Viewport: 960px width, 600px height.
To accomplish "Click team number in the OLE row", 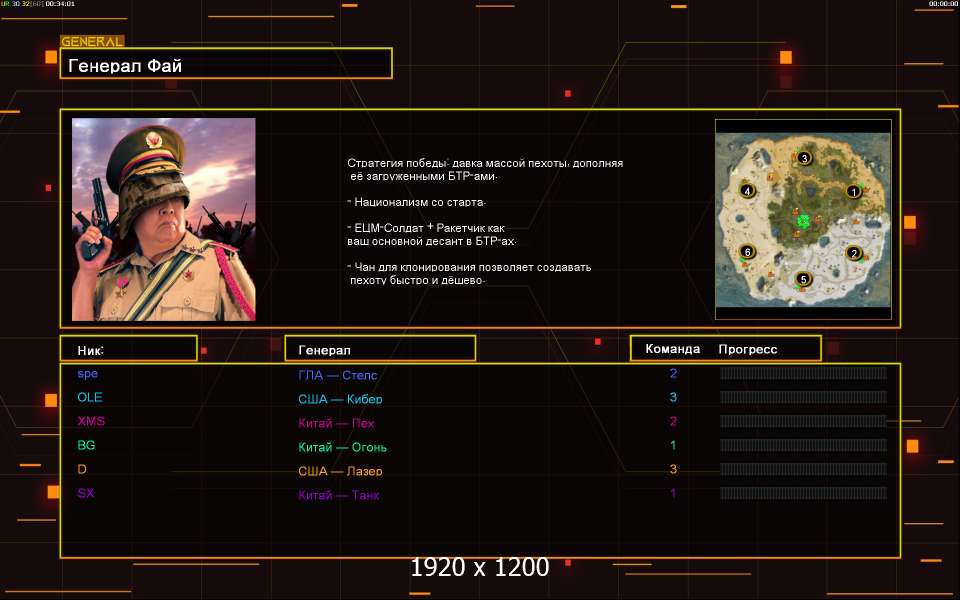I will point(673,397).
